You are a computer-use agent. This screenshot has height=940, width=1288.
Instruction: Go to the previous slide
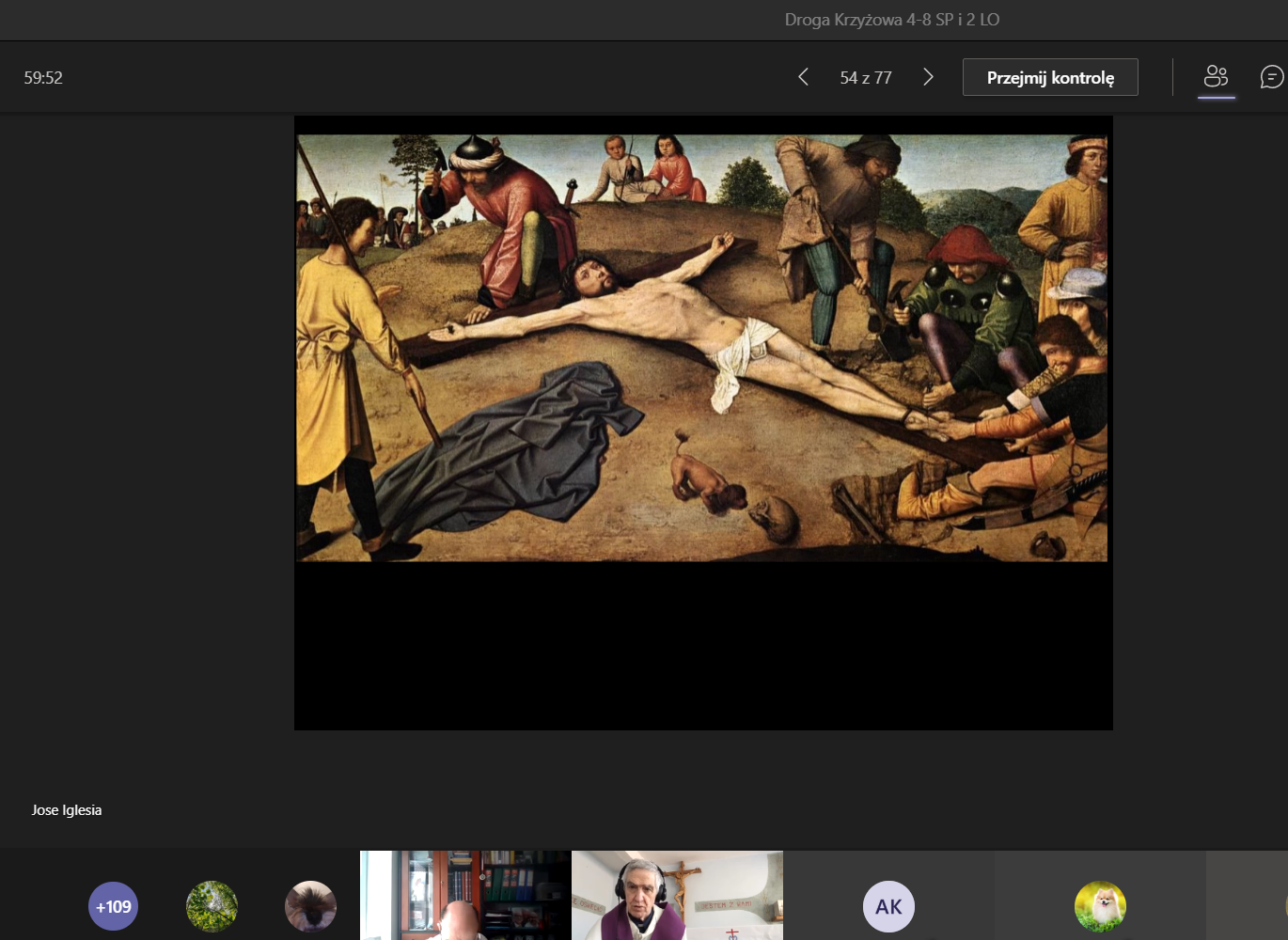pyautogui.click(x=803, y=77)
